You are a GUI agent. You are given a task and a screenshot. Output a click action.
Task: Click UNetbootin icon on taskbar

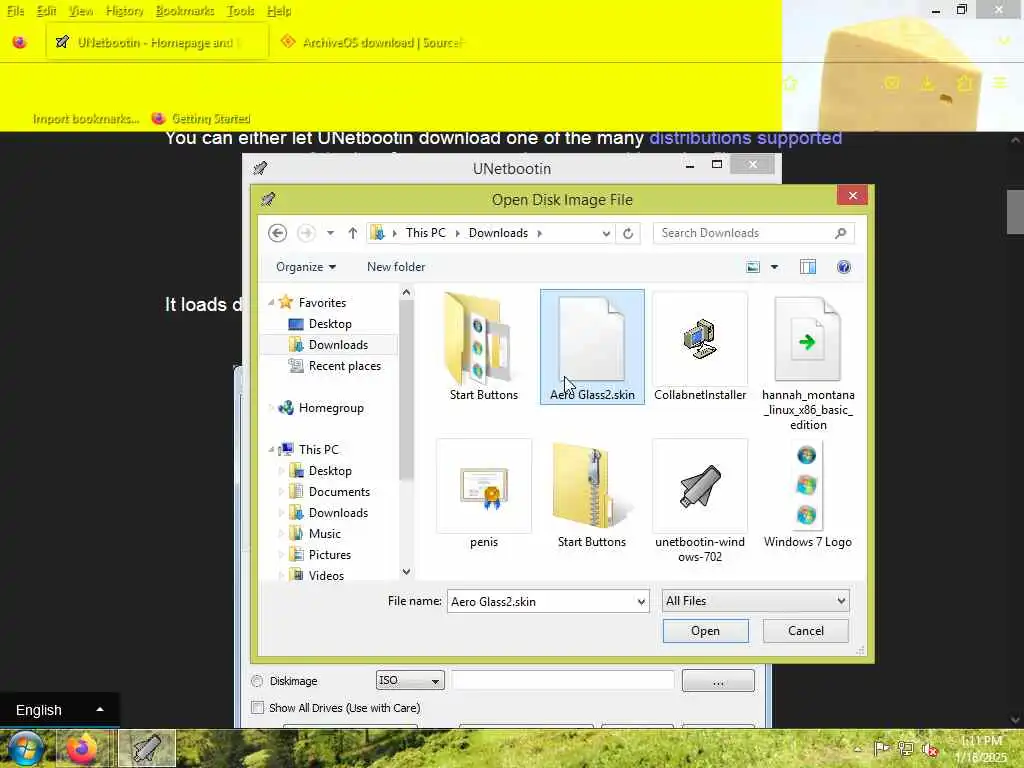(x=148, y=748)
